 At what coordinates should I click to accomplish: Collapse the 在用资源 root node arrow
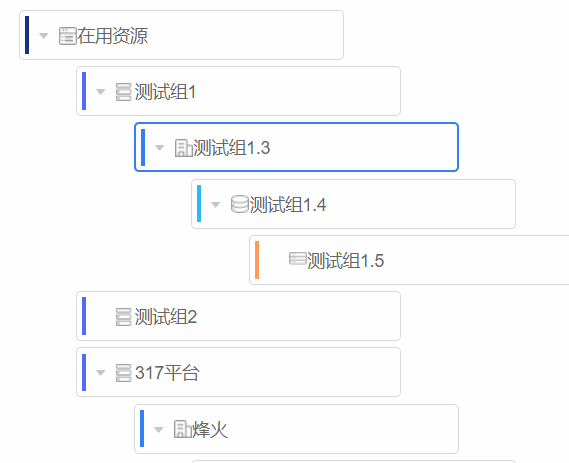44,36
